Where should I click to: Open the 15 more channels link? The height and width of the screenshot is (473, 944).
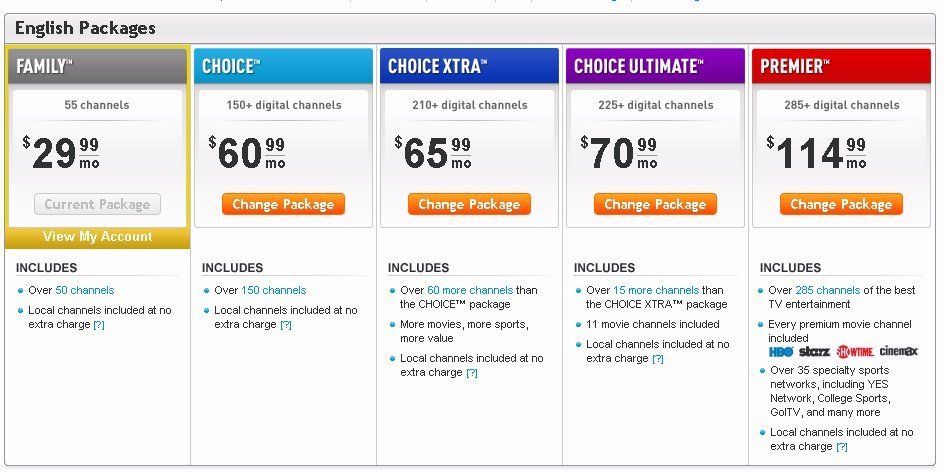(x=656, y=290)
